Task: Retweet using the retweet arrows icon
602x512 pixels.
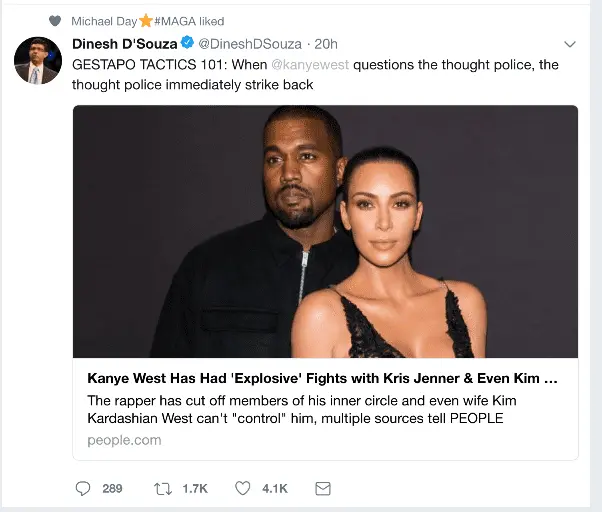Action: (163, 488)
